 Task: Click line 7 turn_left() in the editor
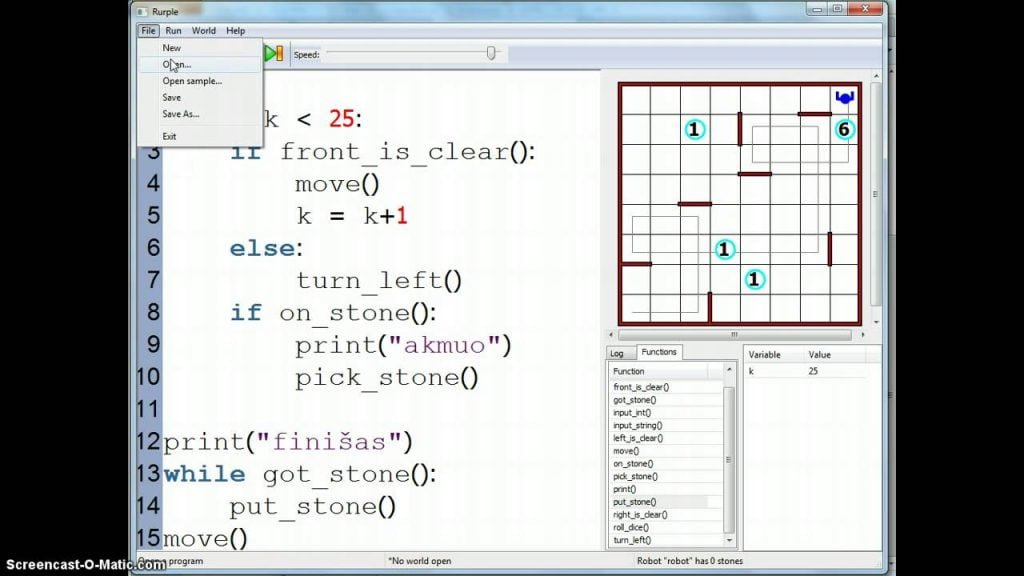379,281
